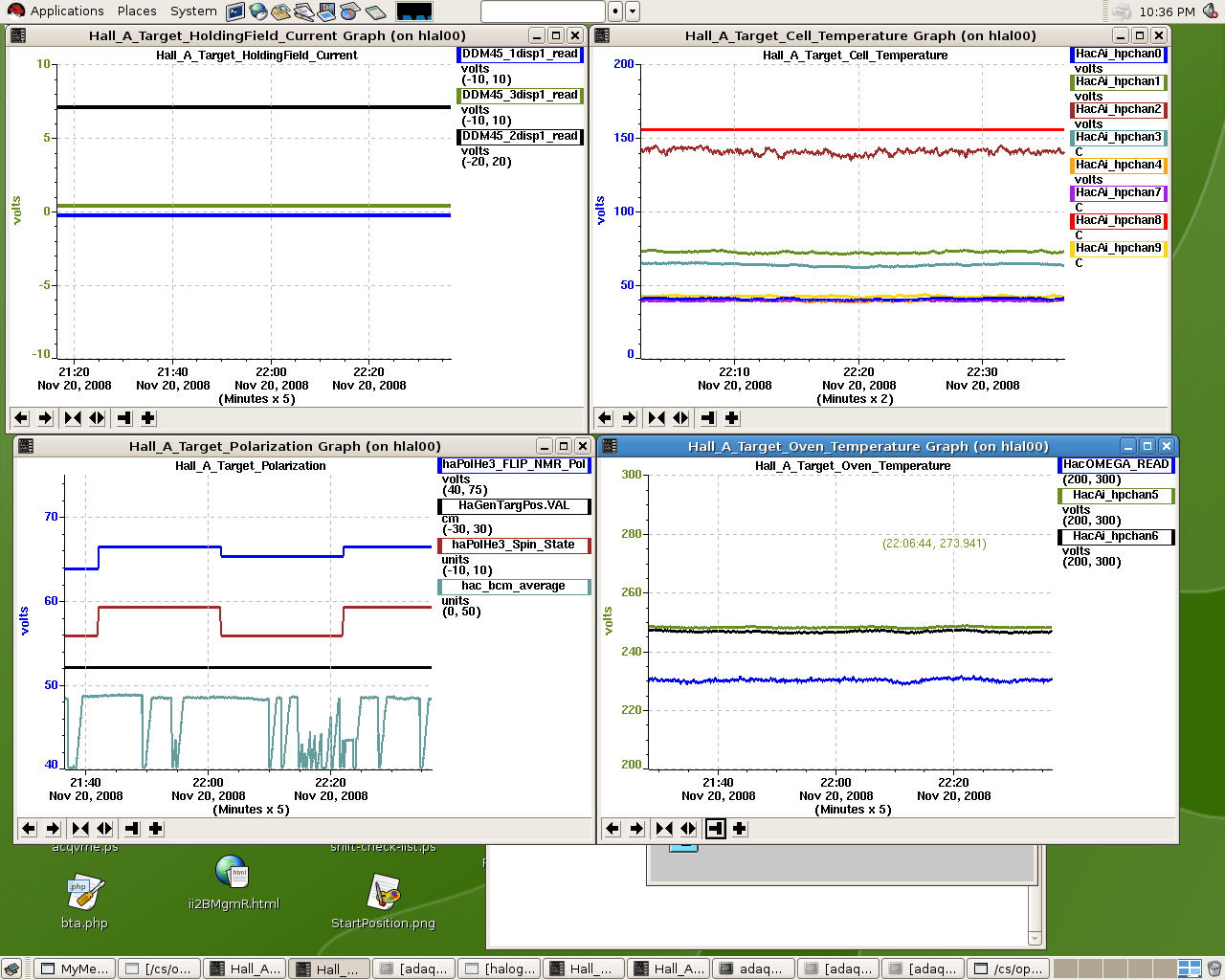Click the clock showing 10:36 PM
The height and width of the screenshot is (980, 1225).
click(1167, 11)
